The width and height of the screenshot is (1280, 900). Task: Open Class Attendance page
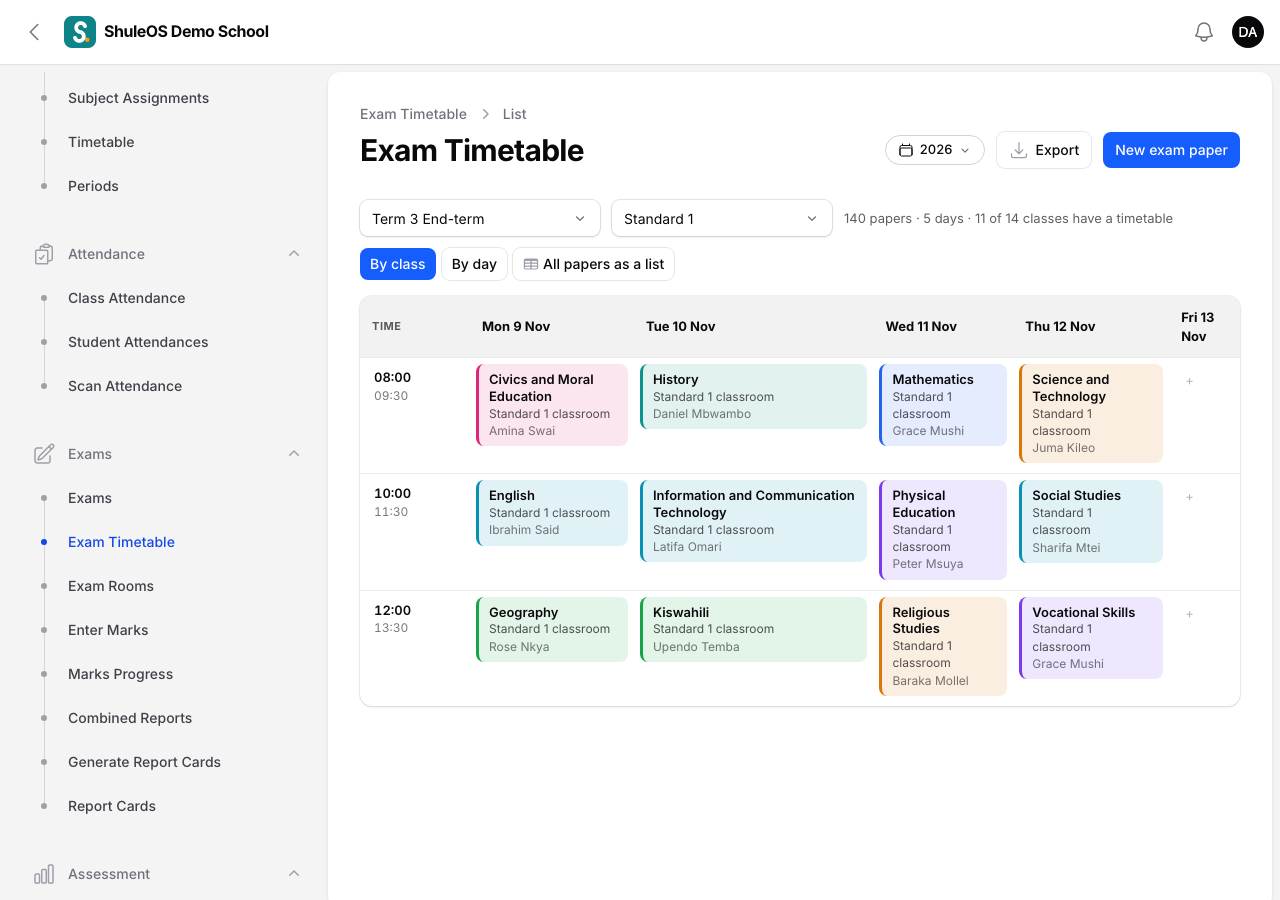[127, 298]
